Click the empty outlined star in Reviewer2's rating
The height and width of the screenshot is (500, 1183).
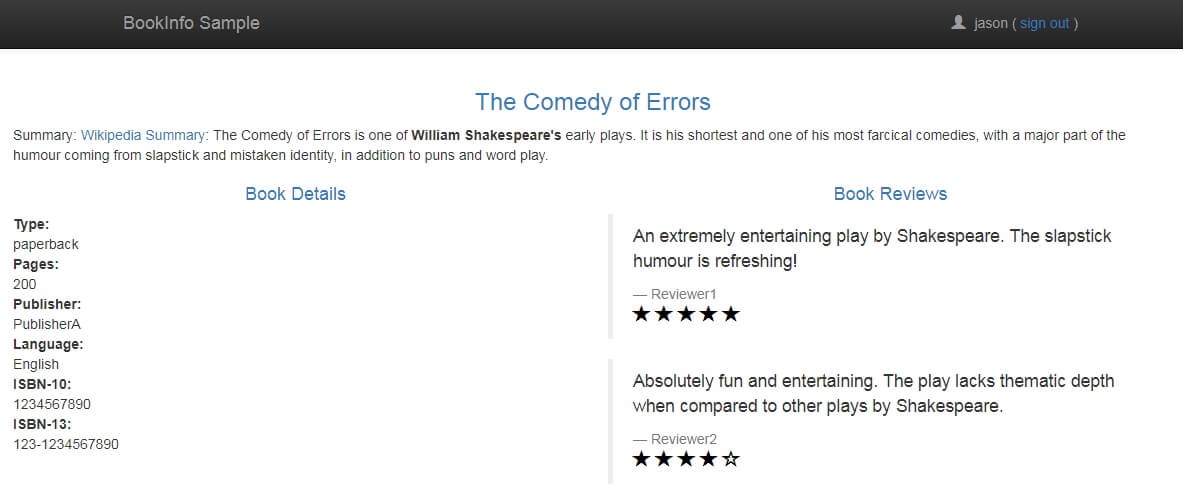tap(730, 459)
